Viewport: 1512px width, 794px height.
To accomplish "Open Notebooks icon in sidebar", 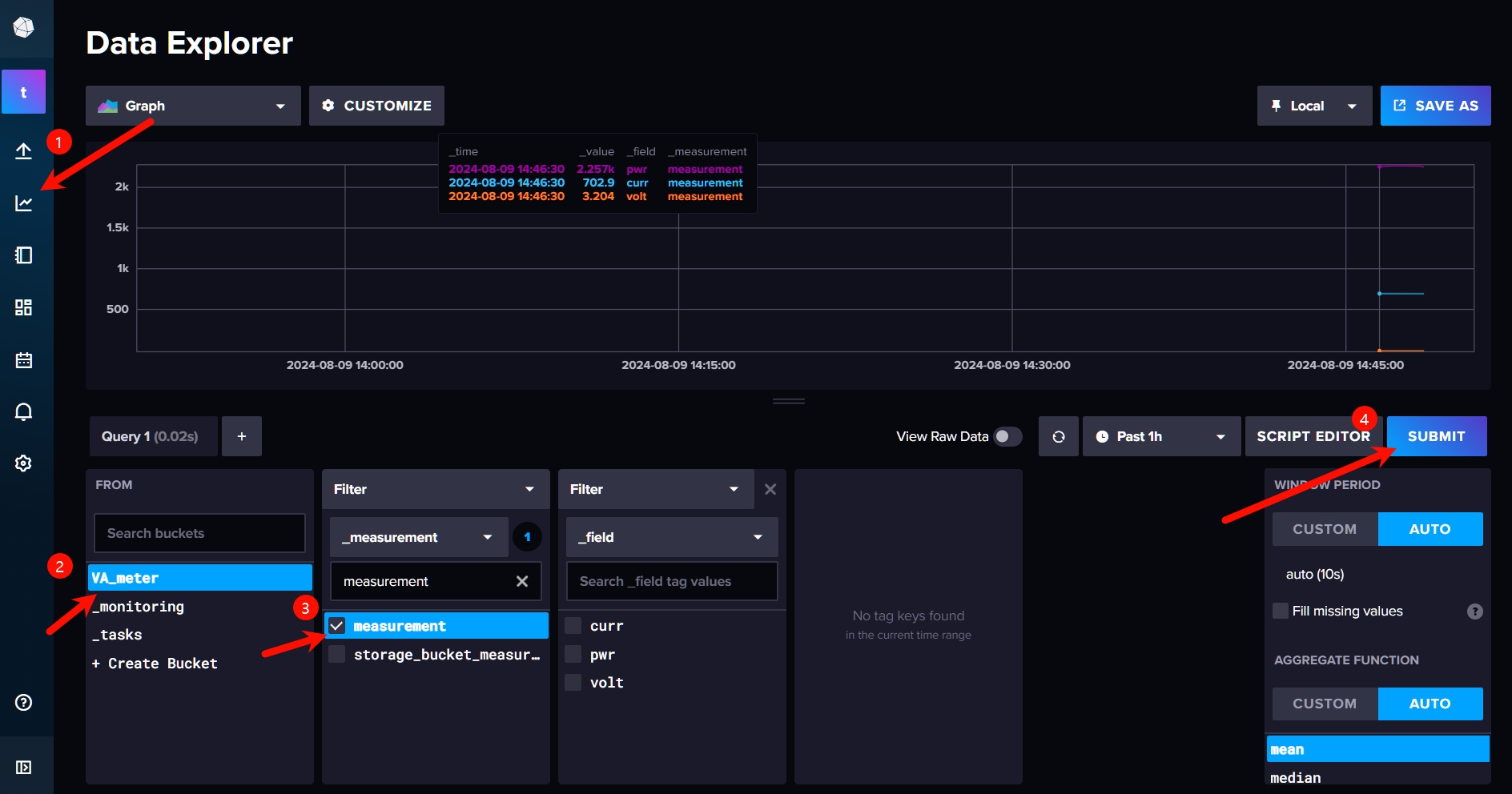I will [23, 255].
